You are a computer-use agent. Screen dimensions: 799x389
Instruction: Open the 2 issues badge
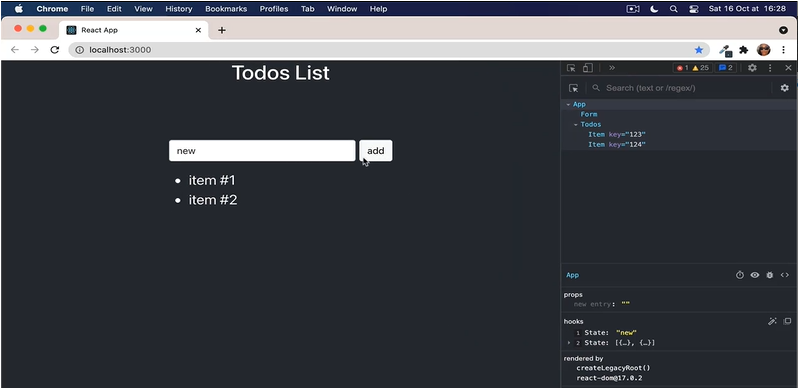point(726,68)
